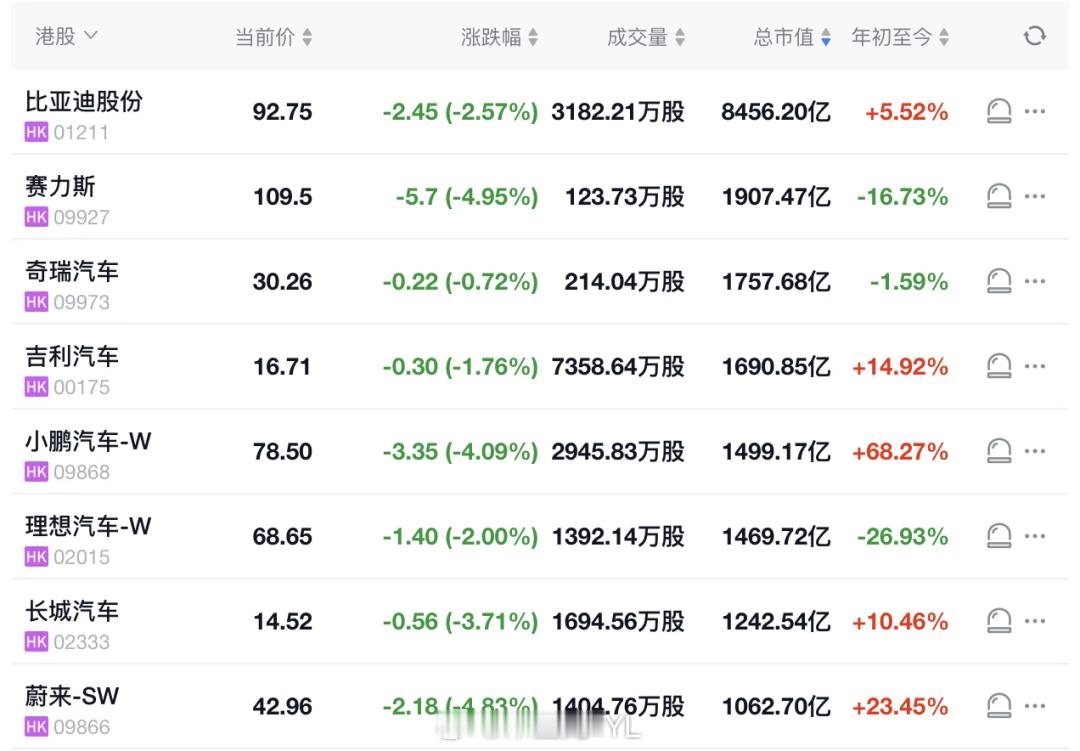
Task: Open alert bell for 理想汽车-W
Action: tap(999, 536)
